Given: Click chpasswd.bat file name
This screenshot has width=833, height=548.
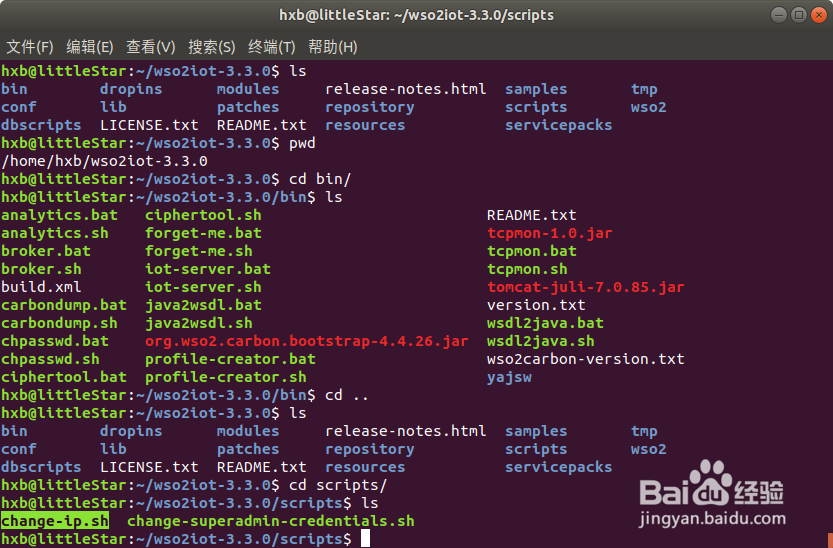Looking at the screenshot, I should pyautogui.click(x=55, y=341).
